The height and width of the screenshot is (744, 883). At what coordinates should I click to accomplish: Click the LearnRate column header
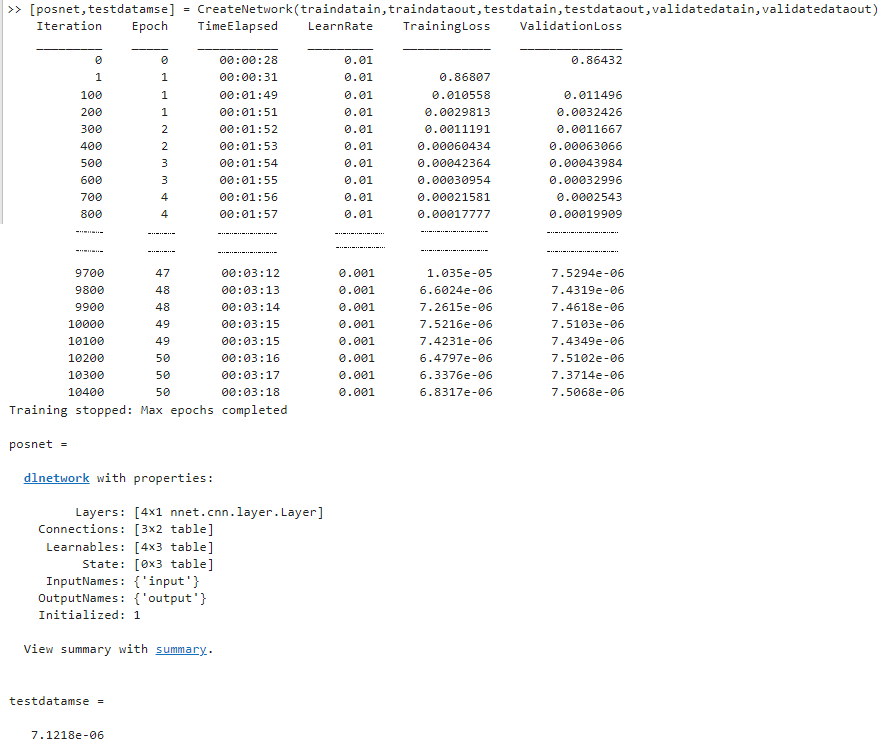(340, 26)
